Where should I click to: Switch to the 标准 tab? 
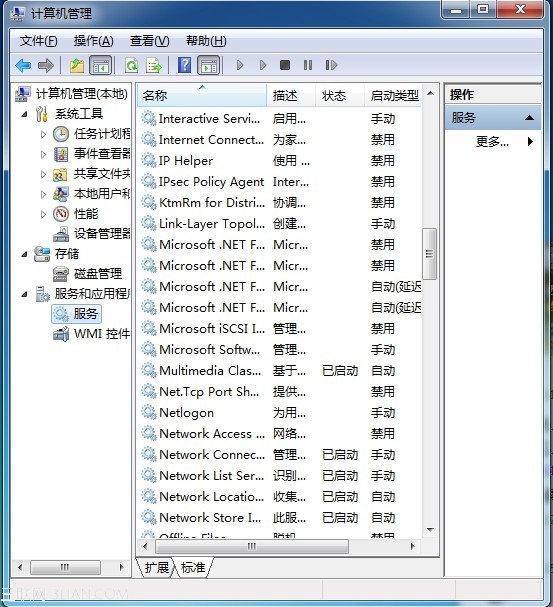point(193,568)
